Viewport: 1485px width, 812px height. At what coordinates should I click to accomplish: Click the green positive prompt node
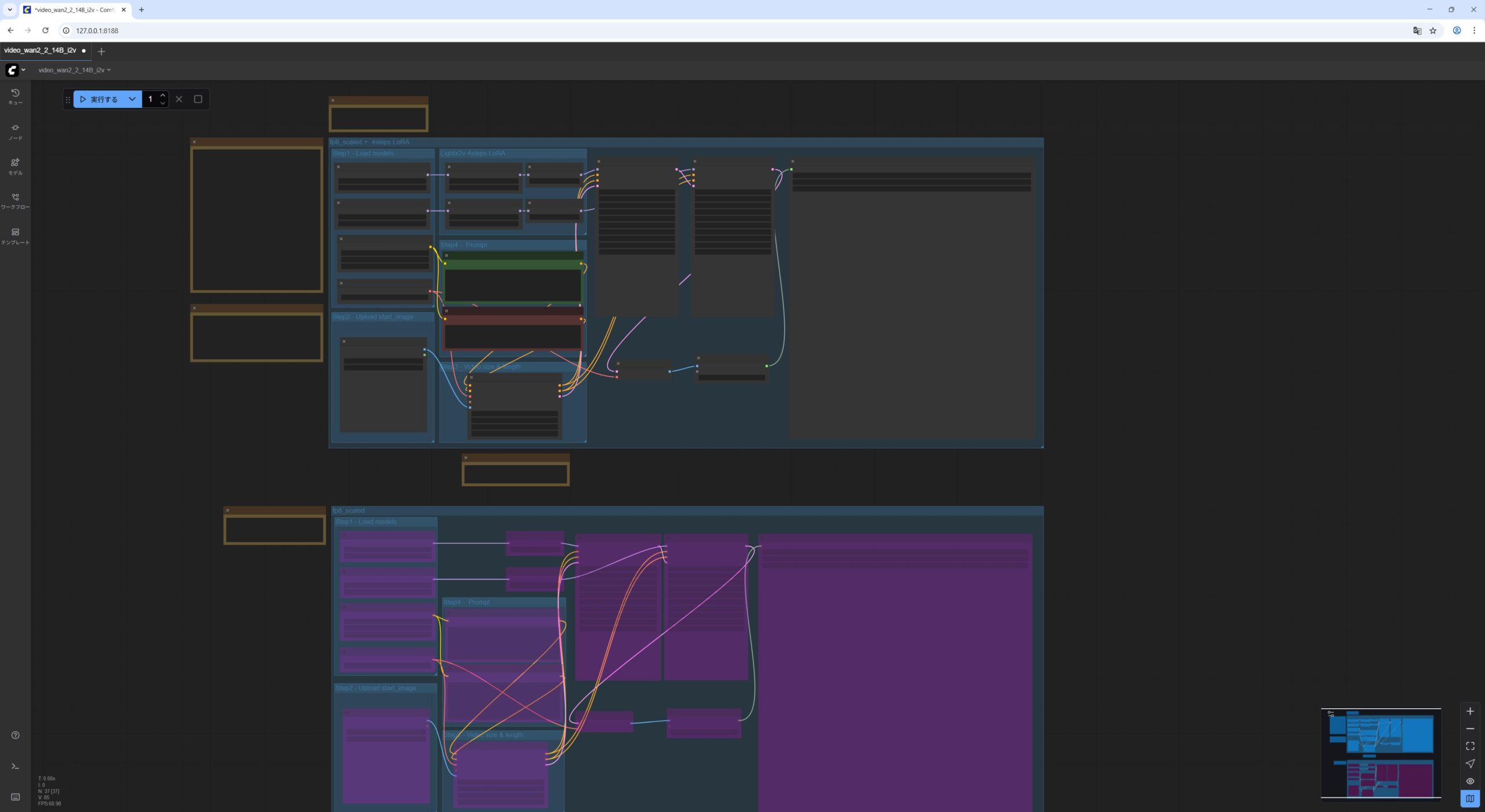pos(513,278)
